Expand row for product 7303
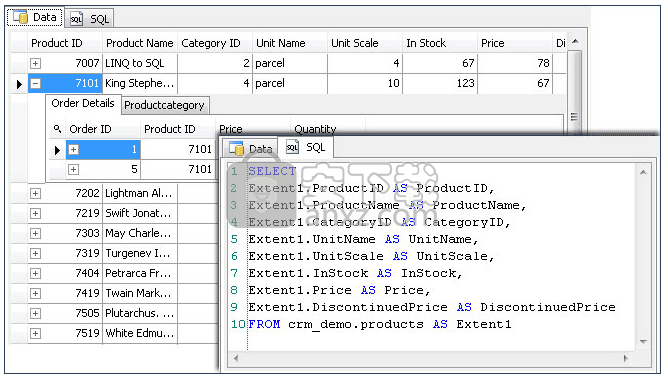Screen dimensions: 668x380 (35, 233)
